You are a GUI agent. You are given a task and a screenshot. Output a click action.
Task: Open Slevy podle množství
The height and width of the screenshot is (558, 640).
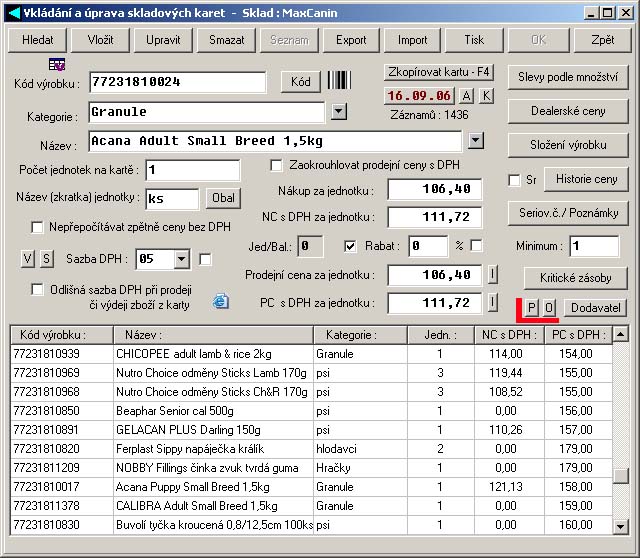(568, 77)
